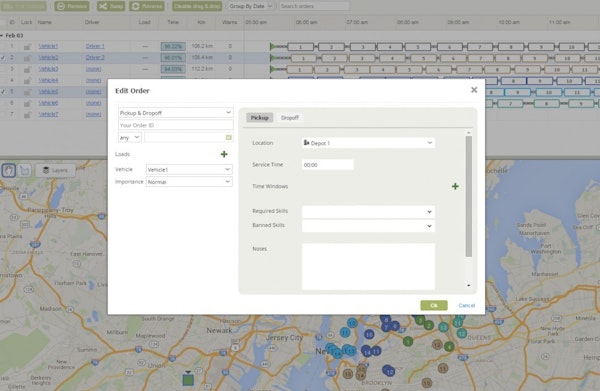This screenshot has height=391, width=600.
Task: Untick the checkbox for row 5 Vehicle5
Action: click(3, 92)
